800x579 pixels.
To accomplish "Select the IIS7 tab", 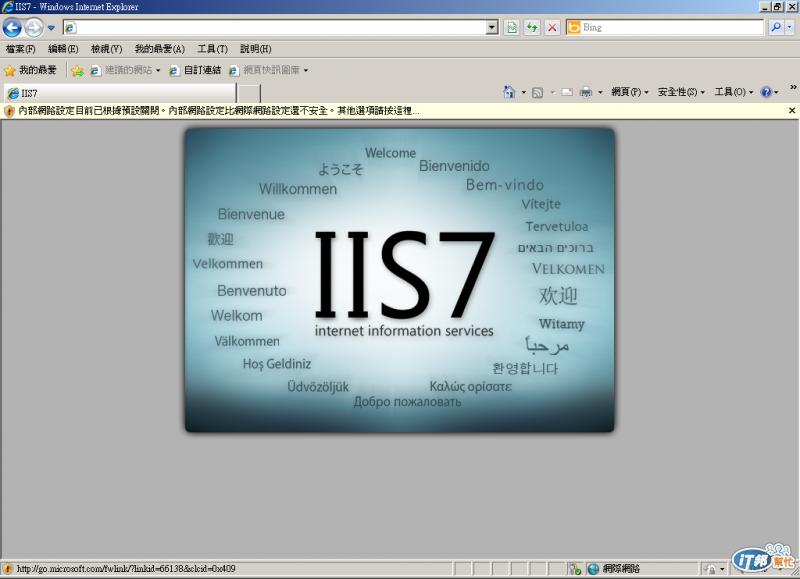I will click(120, 93).
